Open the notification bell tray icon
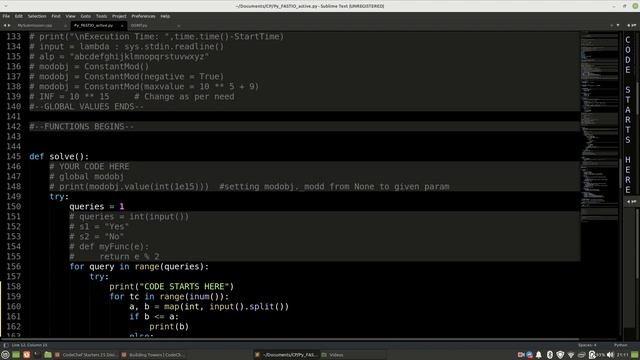Image resolution: width=640 pixels, height=360 pixels. tap(539, 355)
